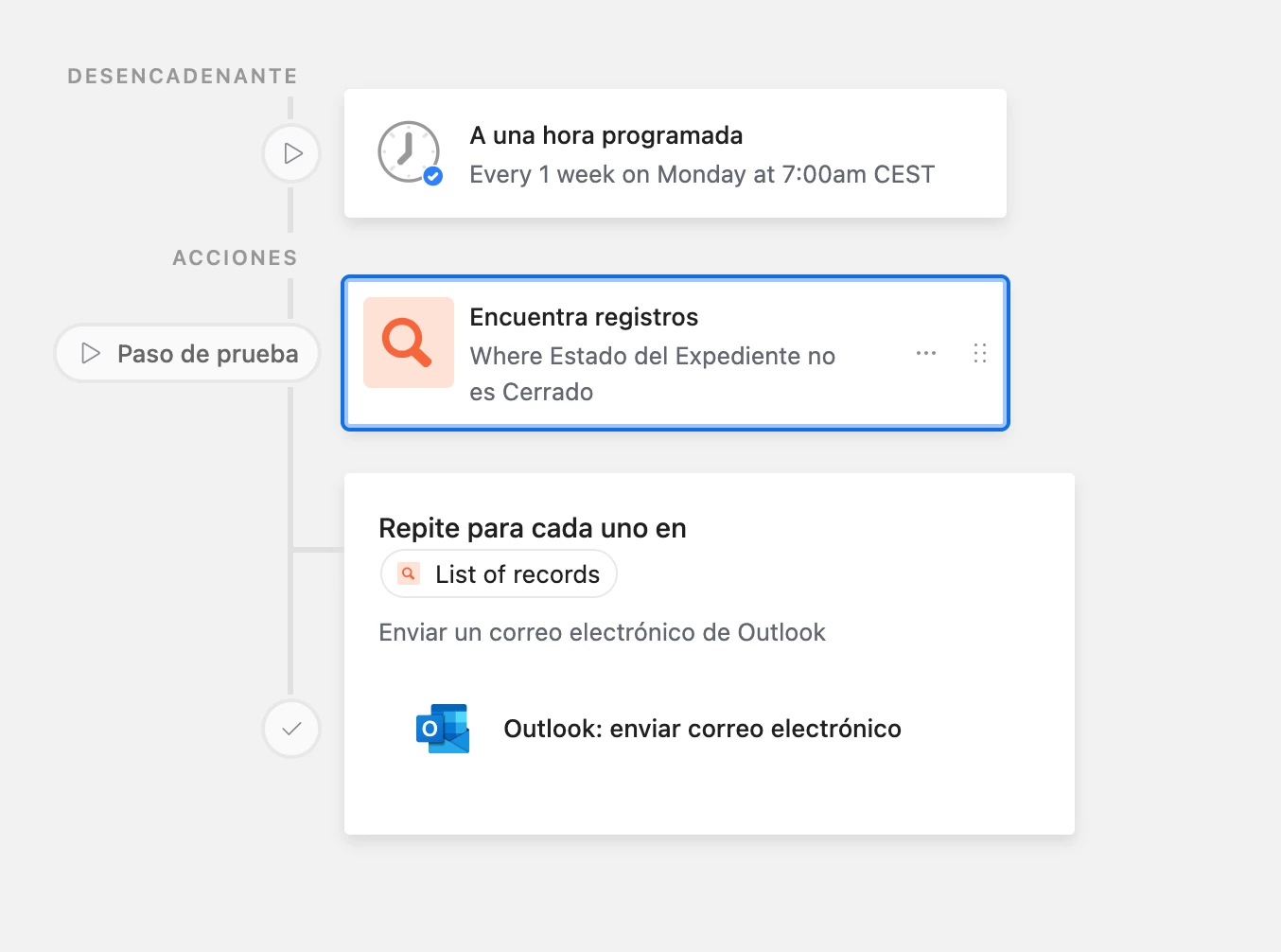Viewport: 1281px width, 952px height.
Task: Click the Outlook icon in the loop
Action: tap(443, 729)
